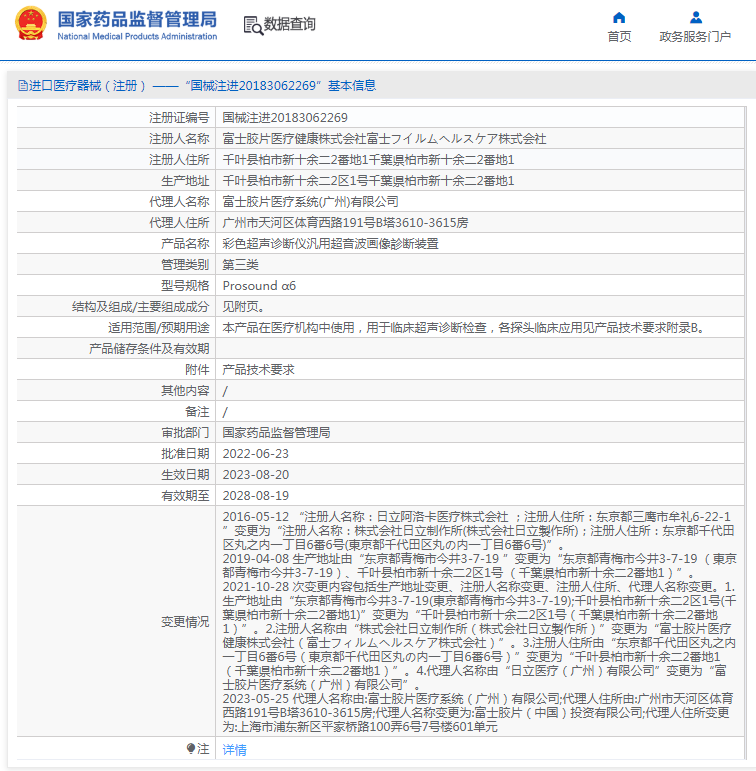Click the 产品名称 row label
The height and width of the screenshot is (771, 756).
click(x=185, y=244)
